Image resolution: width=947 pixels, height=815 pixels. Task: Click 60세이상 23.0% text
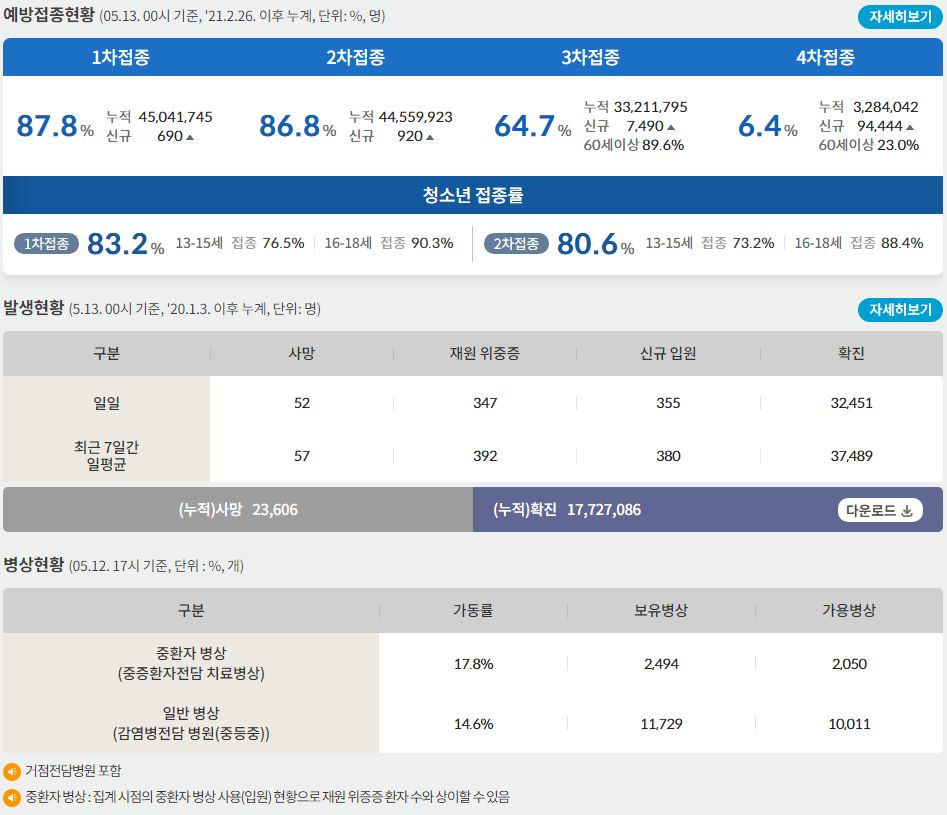click(868, 145)
